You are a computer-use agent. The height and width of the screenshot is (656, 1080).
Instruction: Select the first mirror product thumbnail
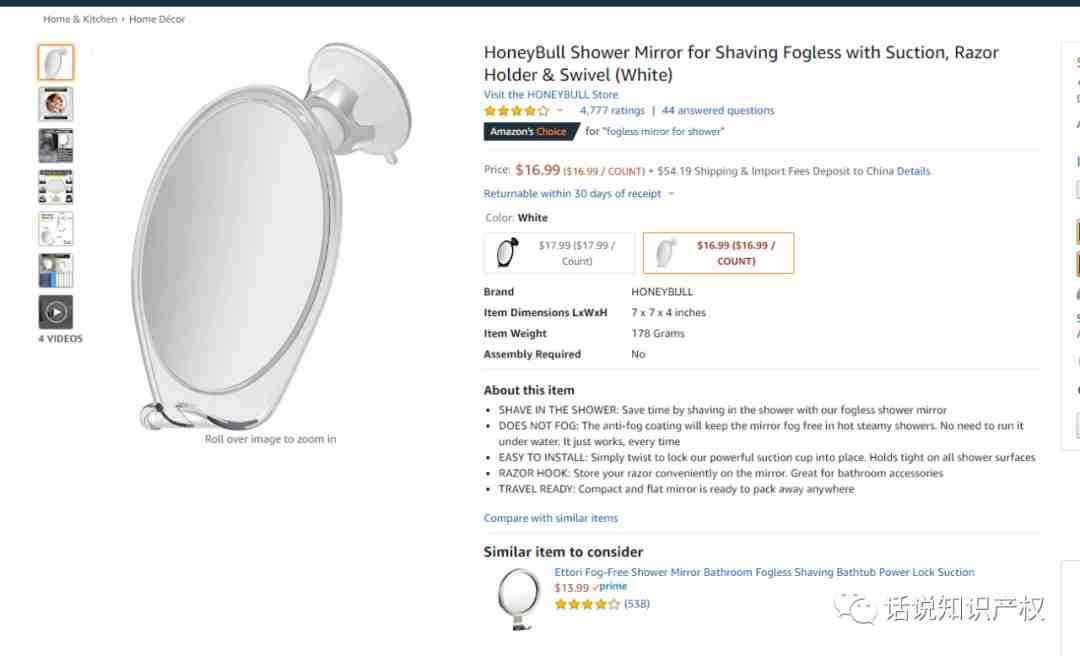56,63
